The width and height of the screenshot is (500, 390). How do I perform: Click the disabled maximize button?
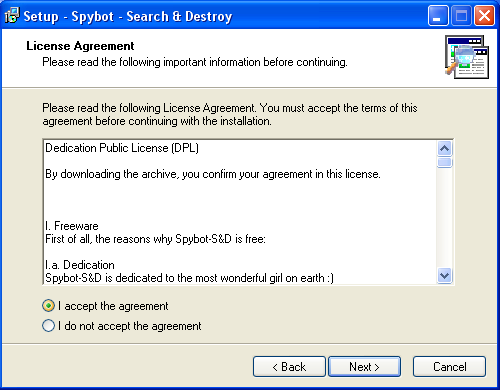(x=461, y=15)
